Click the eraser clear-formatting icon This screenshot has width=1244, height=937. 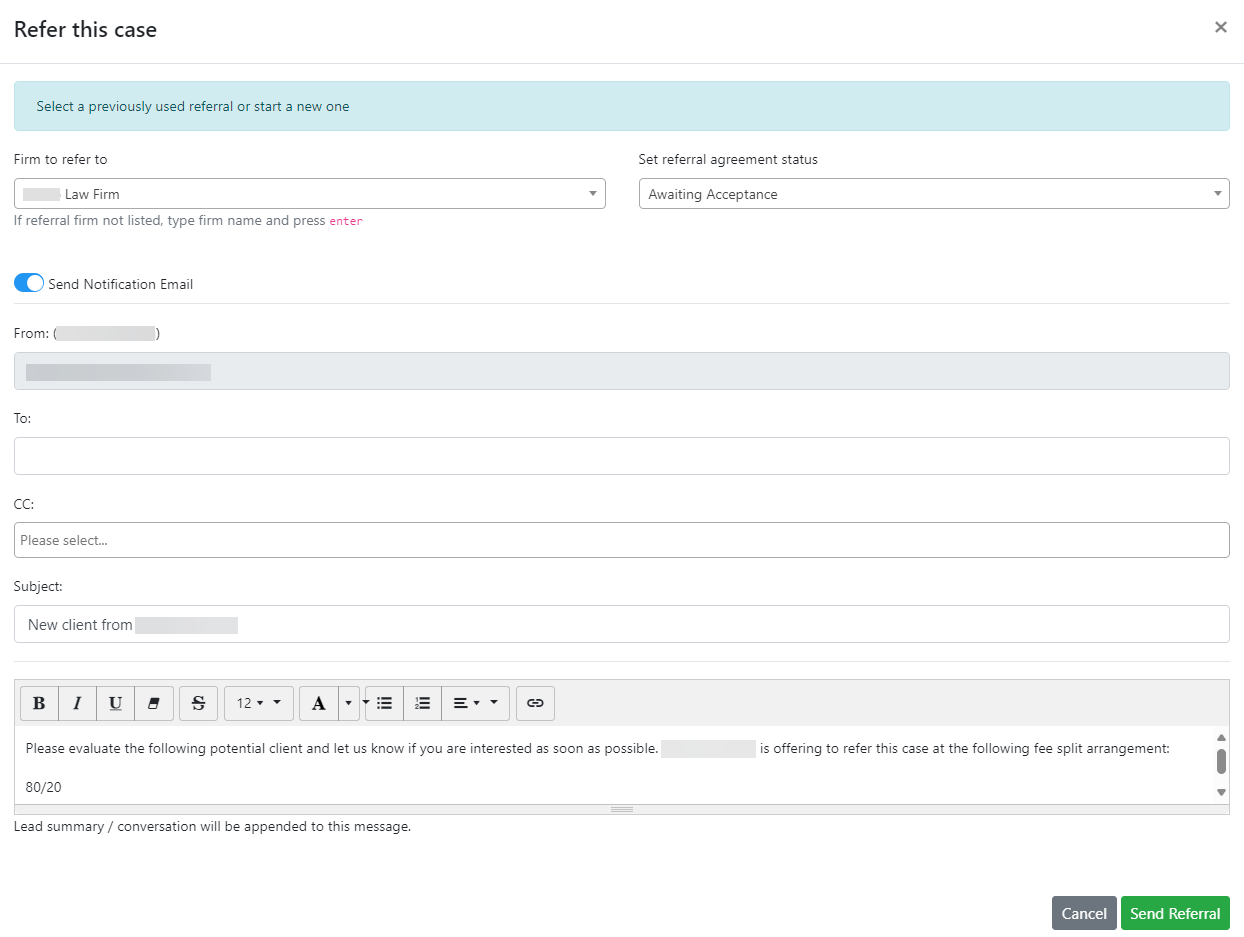click(154, 703)
